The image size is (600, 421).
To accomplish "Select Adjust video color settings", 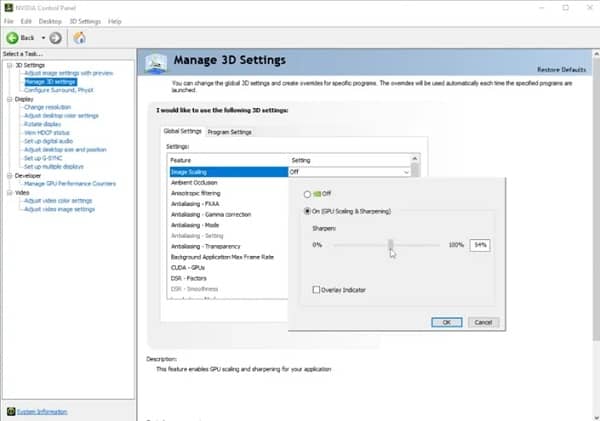I will (x=58, y=201).
